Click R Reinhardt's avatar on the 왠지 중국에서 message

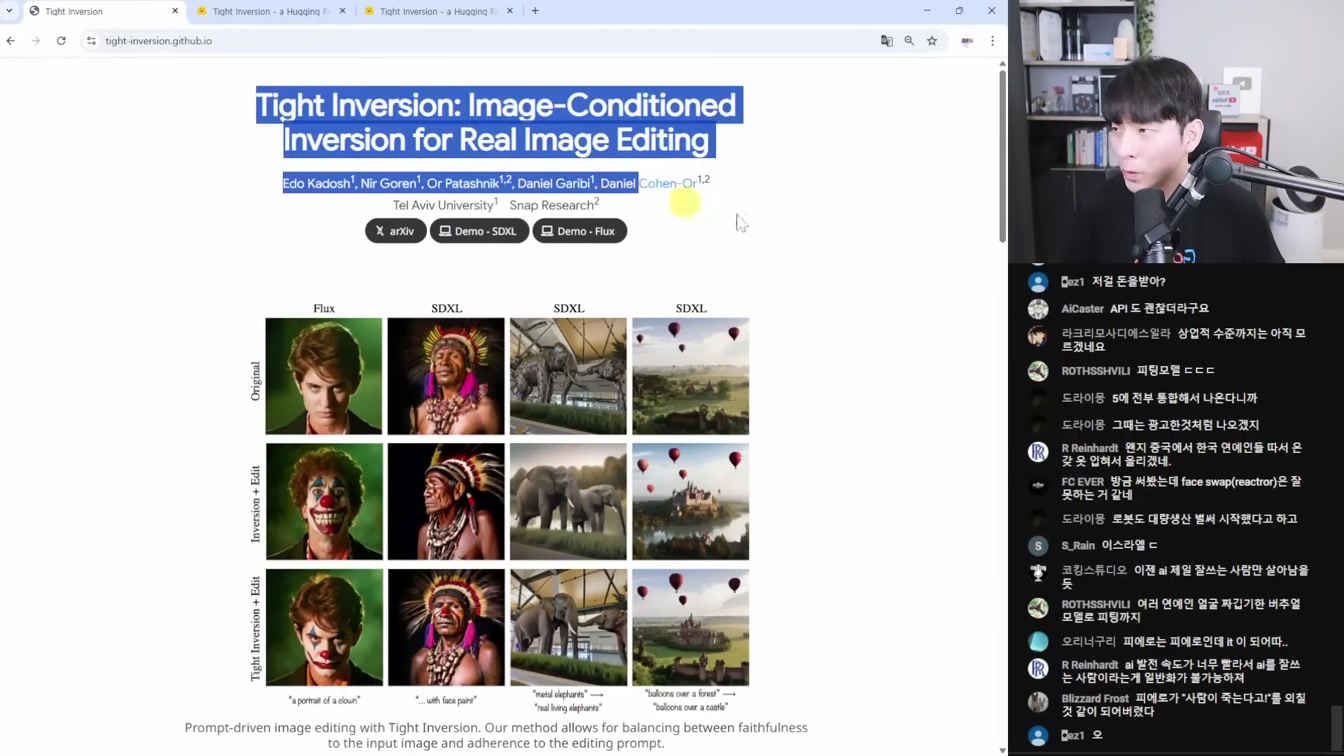pos(1038,452)
